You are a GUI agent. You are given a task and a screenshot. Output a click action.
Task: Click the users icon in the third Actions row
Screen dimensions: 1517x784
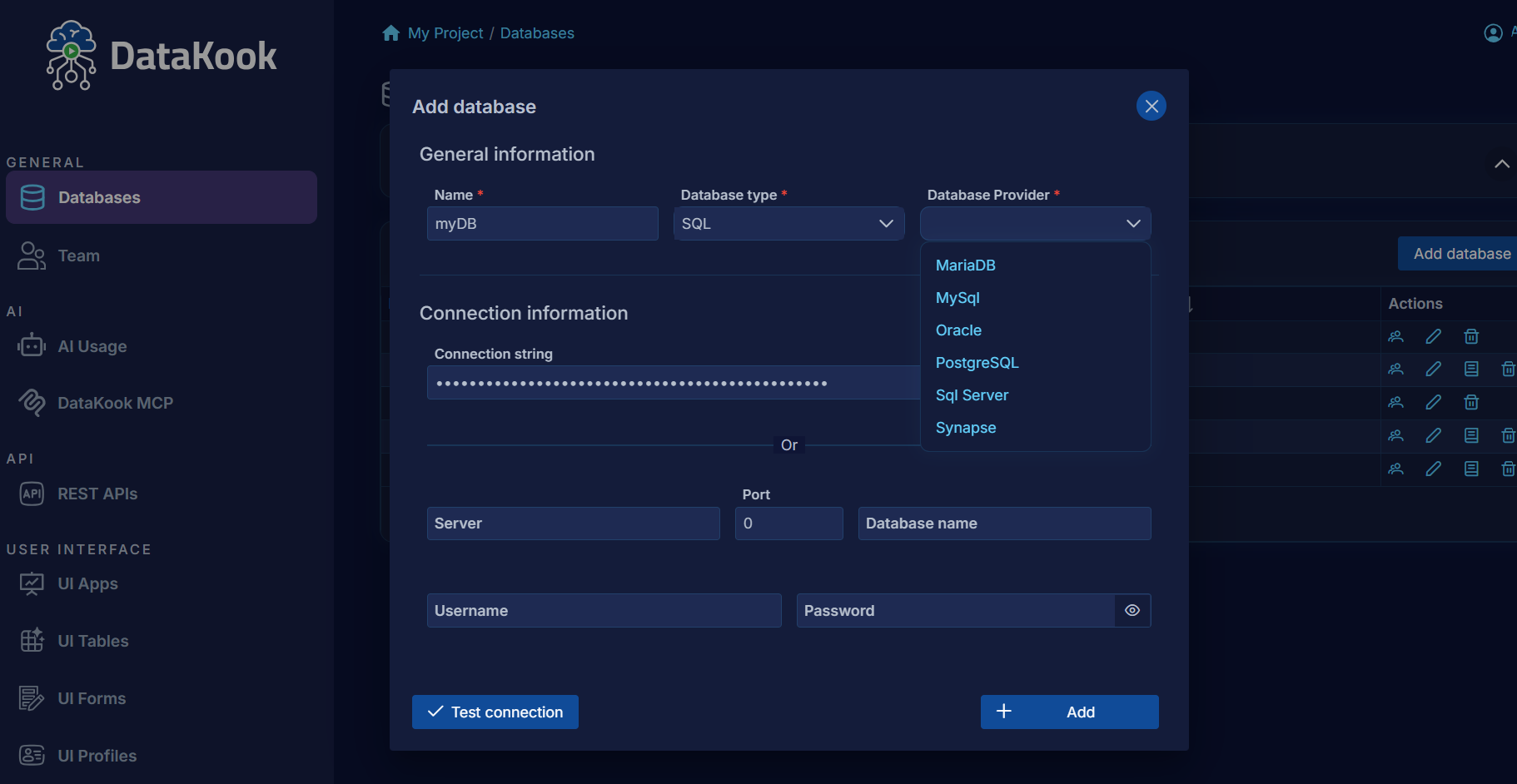coord(1396,402)
